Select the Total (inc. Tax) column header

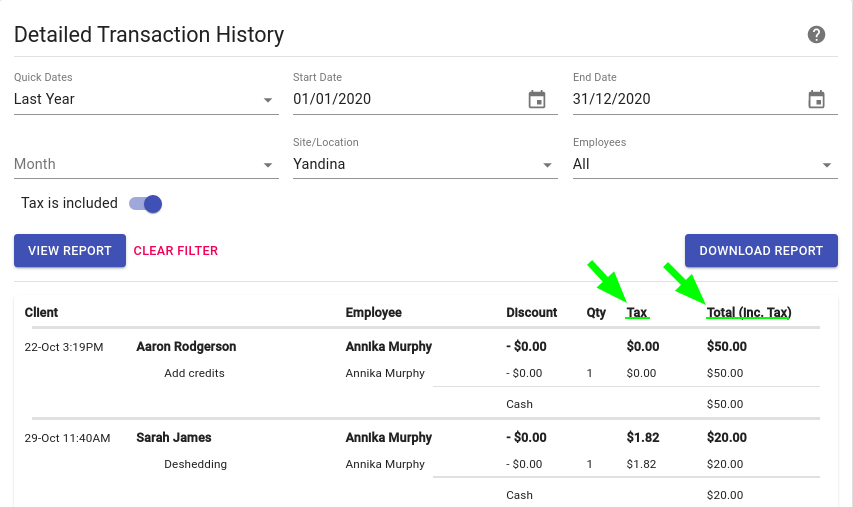[749, 313]
